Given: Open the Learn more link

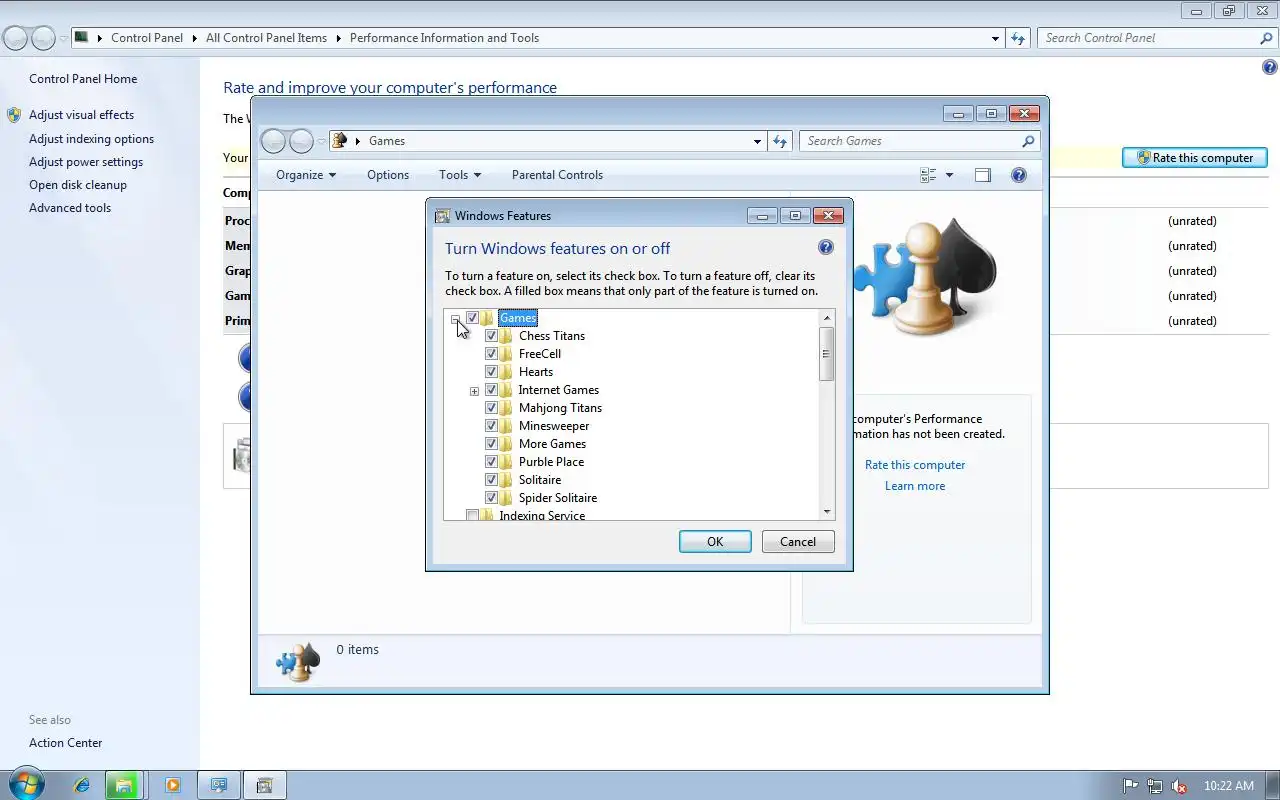Looking at the screenshot, I should point(915,486).
